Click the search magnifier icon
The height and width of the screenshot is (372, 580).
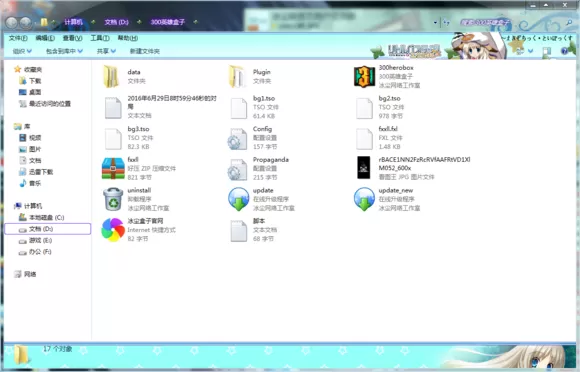click(569, 23)
